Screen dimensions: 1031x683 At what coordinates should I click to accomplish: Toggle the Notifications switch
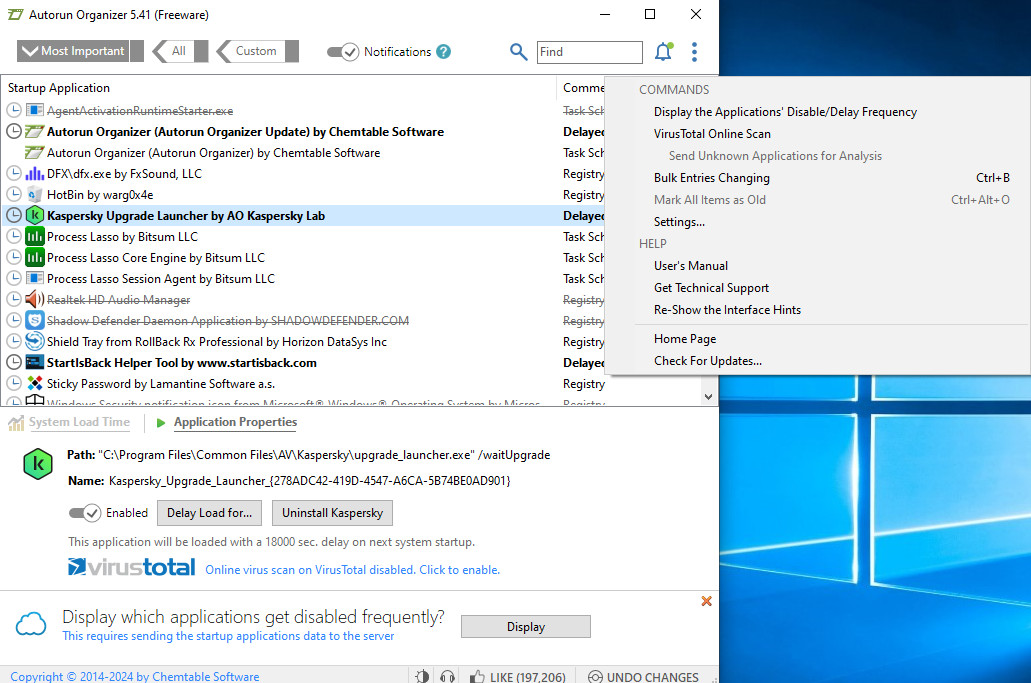pyautogui.click(x=343, y=52)
